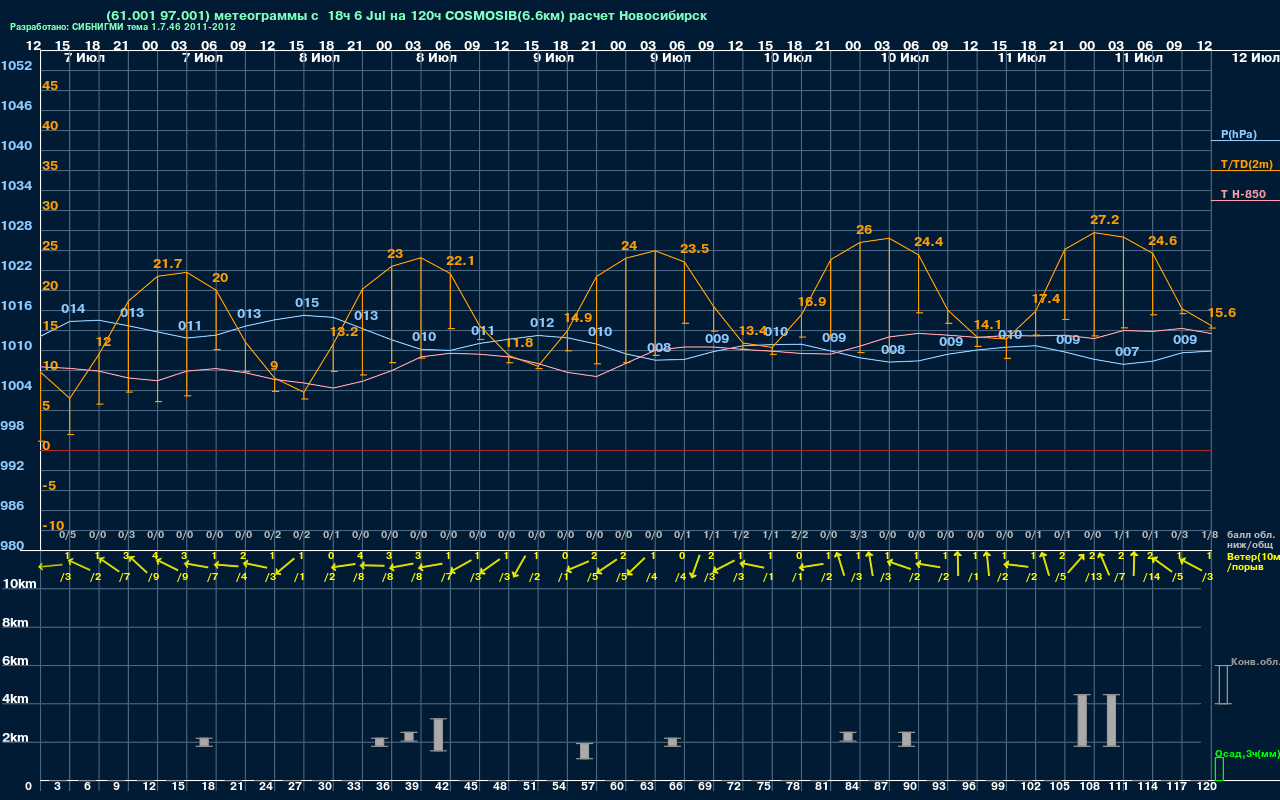Click the 14.9 temperature label
This screenshot has width=1280, height=800.
coord(578,318)
